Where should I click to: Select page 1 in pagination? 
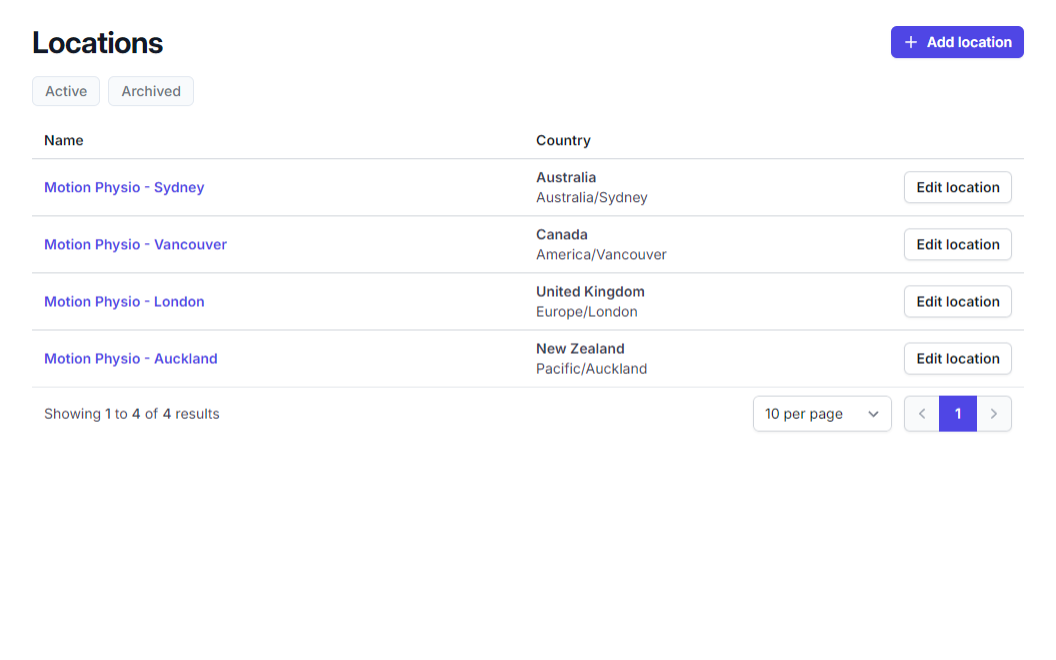click(957, 414)
